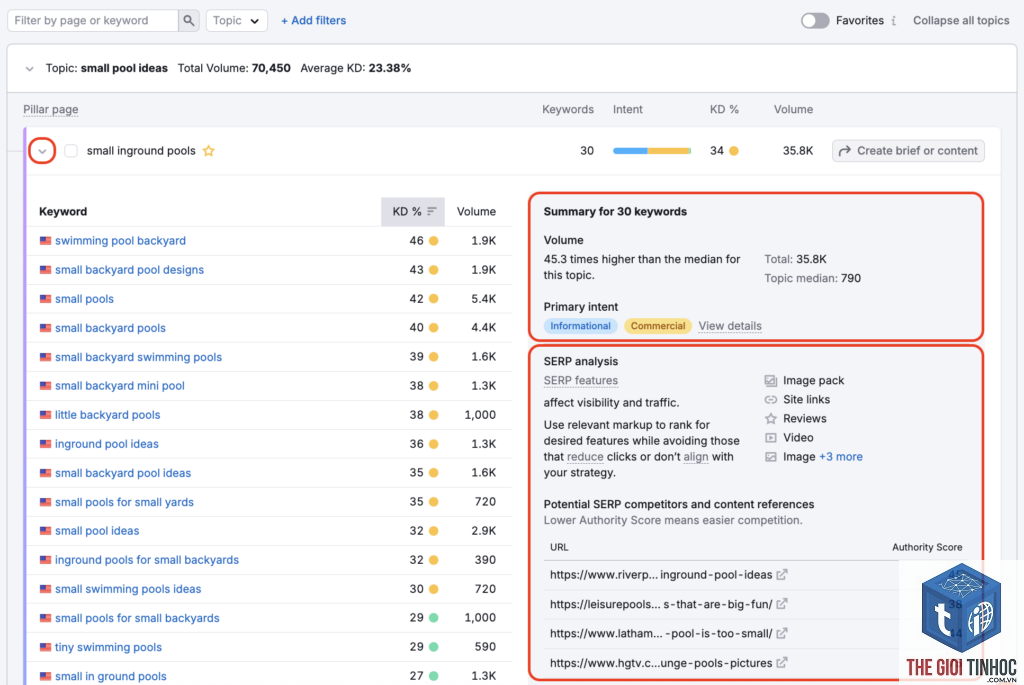Open keyword small pools for small yards
Viewport: 1024px width, 685px height.
point(124,502)
